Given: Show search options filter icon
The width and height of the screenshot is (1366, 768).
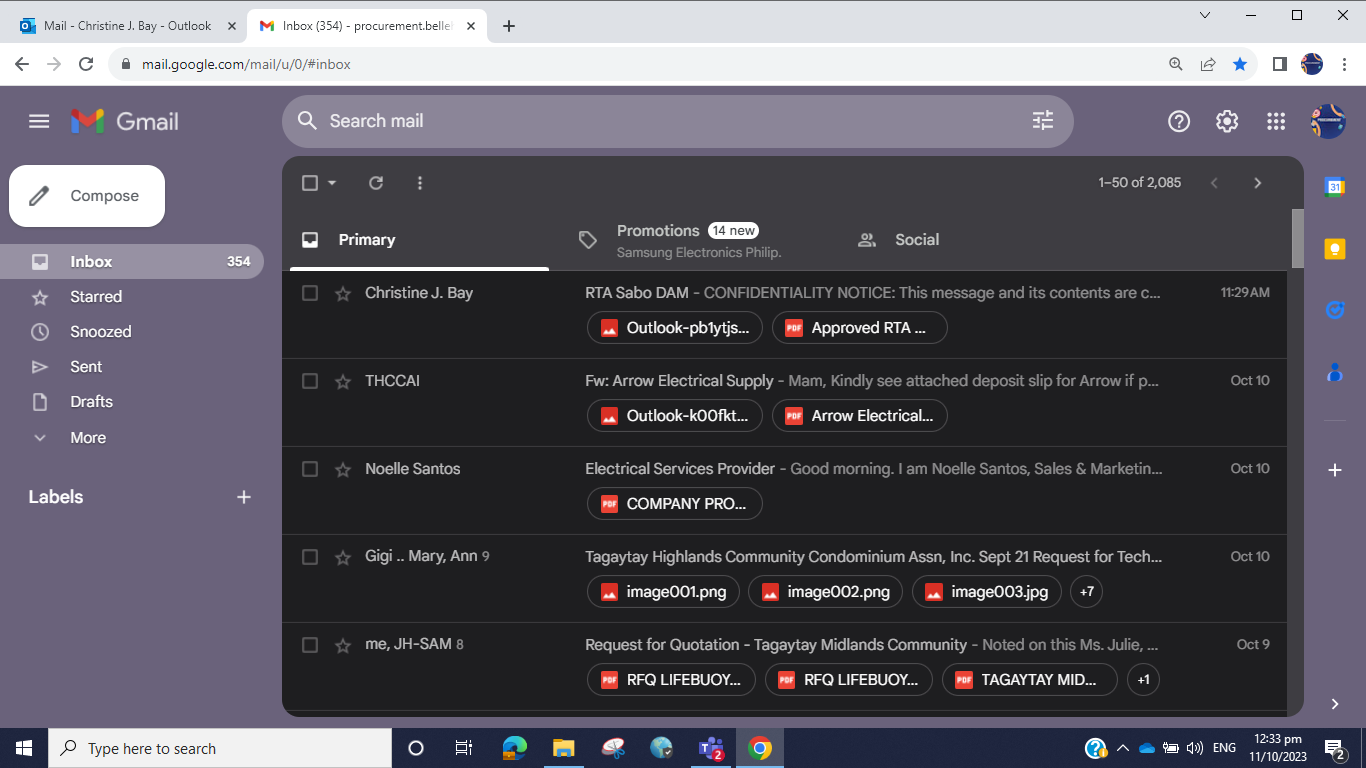Looking at the screenshot, I should (1043, 121).
